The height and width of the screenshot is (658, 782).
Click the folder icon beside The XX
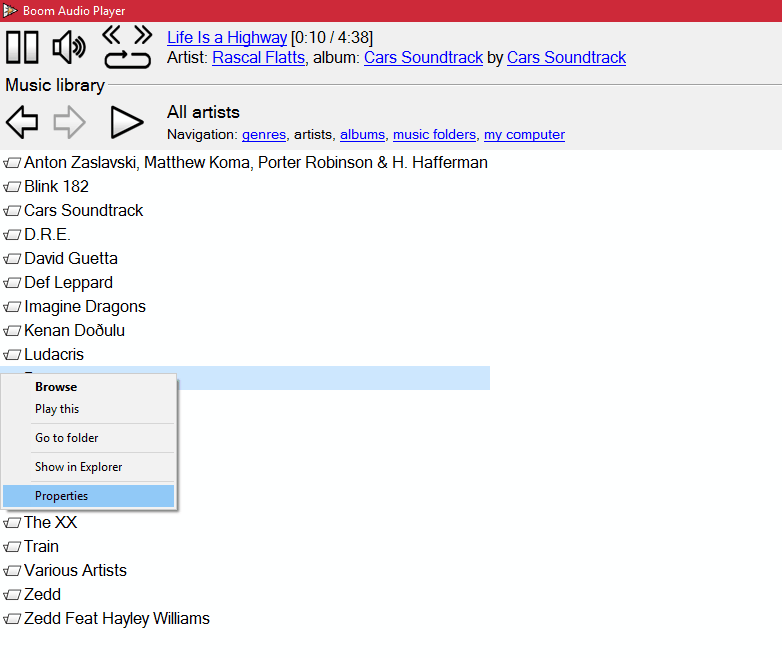click(x=12, y=523)
